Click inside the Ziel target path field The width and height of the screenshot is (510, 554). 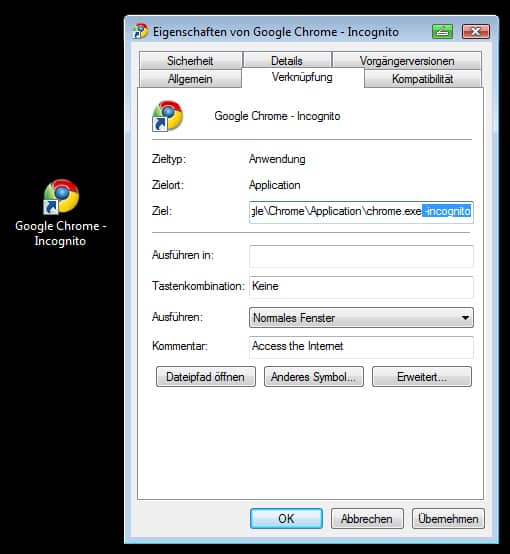pos(361,212)
